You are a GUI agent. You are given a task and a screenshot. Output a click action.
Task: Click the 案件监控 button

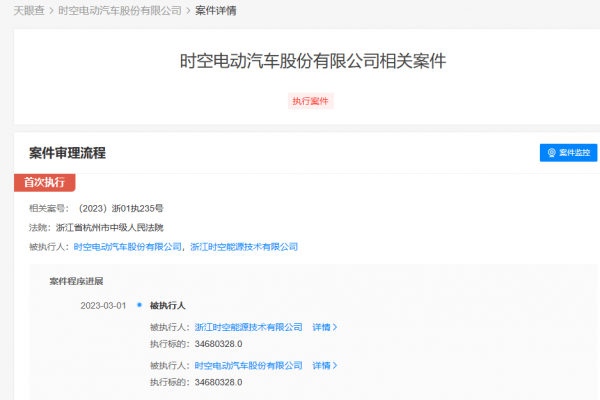(568, 153)
